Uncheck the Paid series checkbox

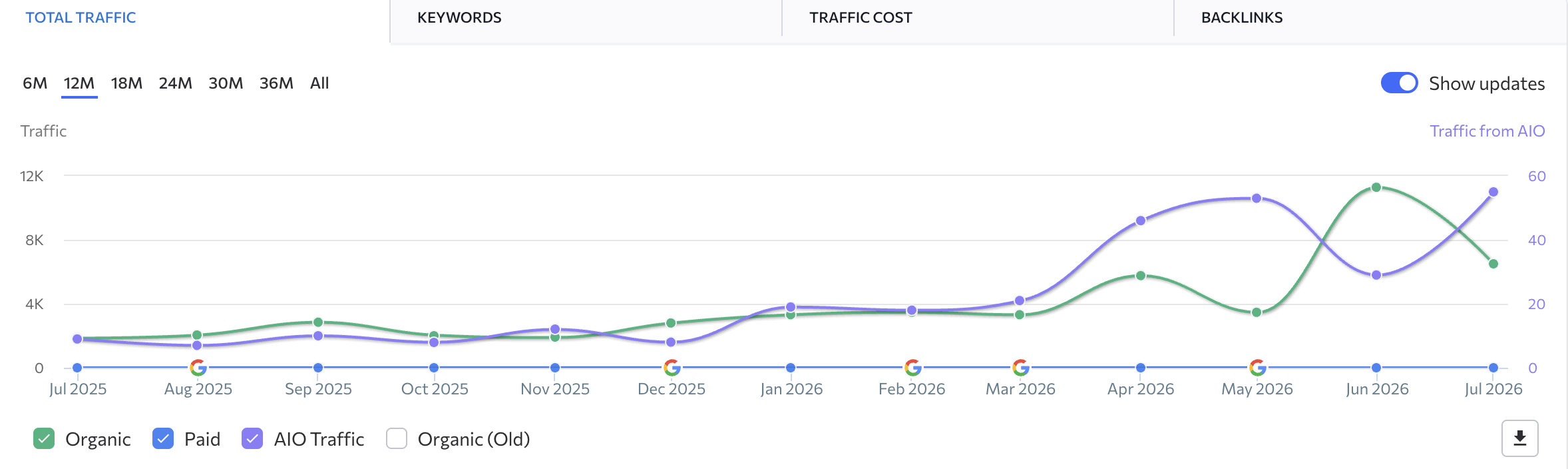click(x=163, y=438)
